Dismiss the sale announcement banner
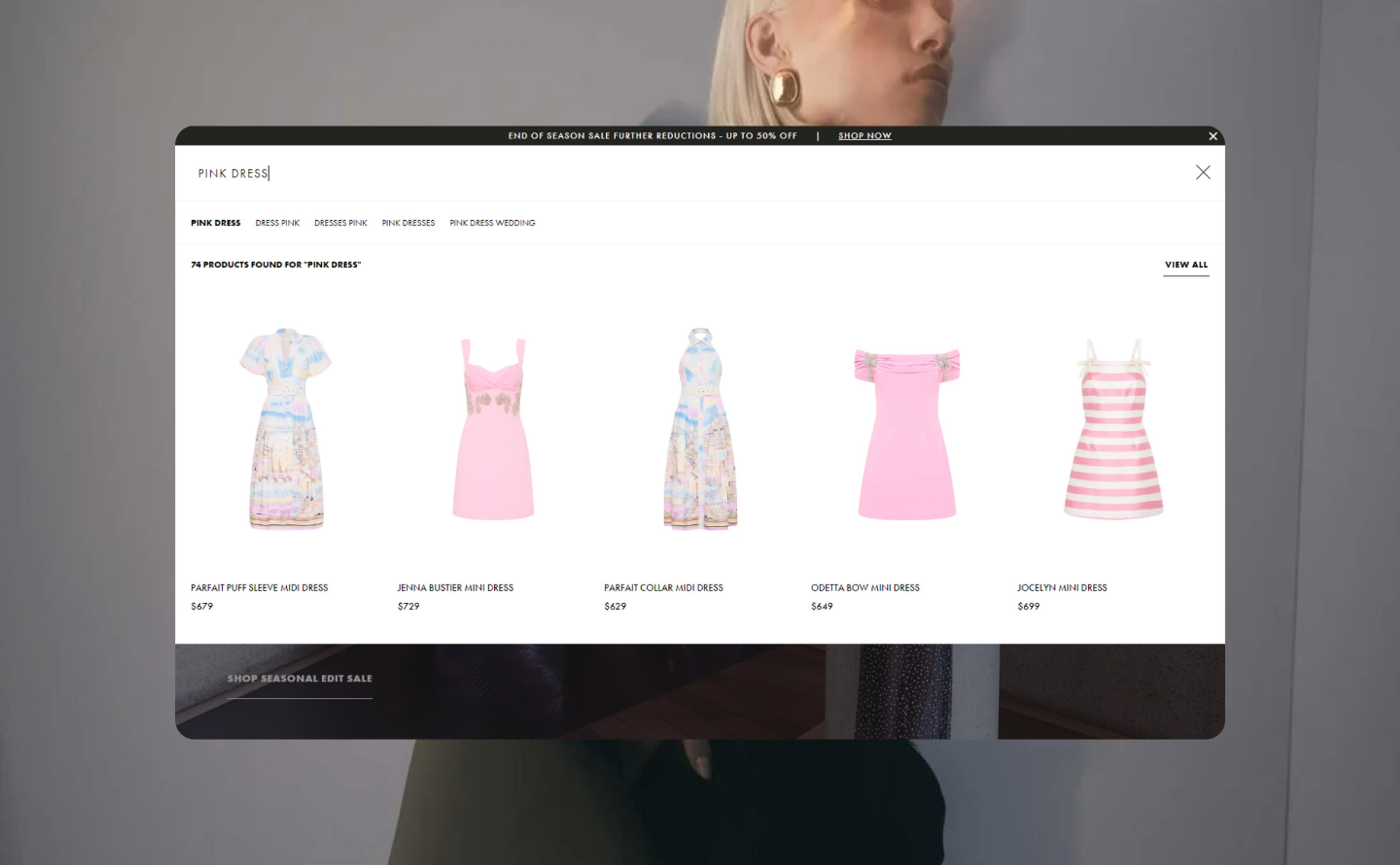Image resolution: width=1400 pixels, height=865 pixels. click(1212, 136)
